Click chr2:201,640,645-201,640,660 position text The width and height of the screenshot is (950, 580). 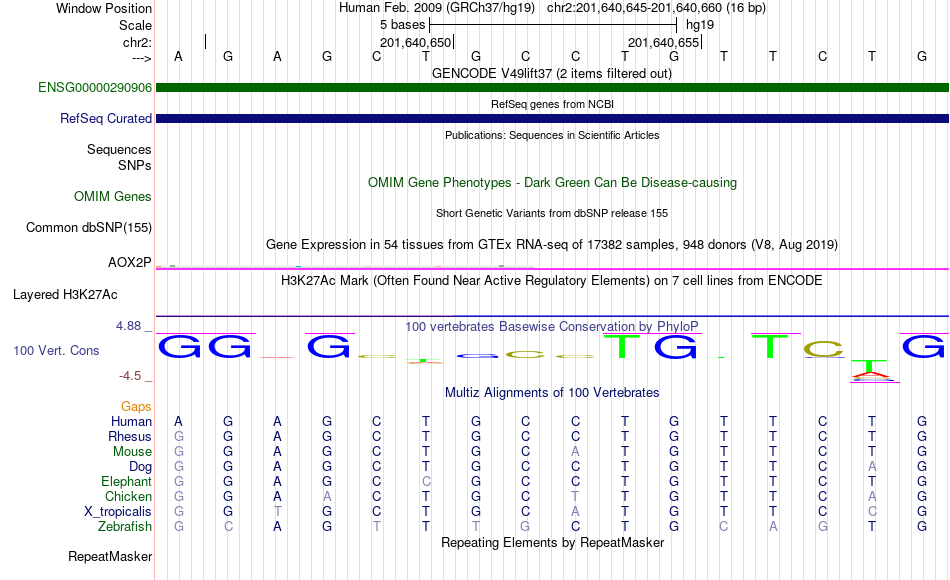point(656,8)
